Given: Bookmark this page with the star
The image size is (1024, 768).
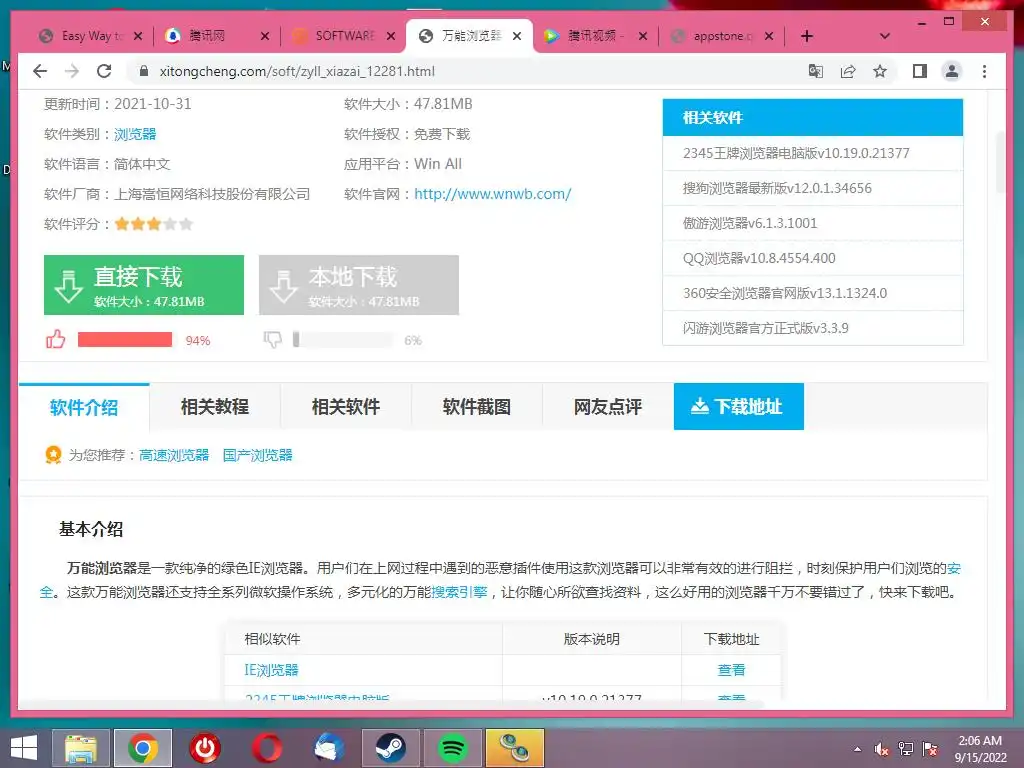Looking at the screenshot, I should click(x=880, y=71).
